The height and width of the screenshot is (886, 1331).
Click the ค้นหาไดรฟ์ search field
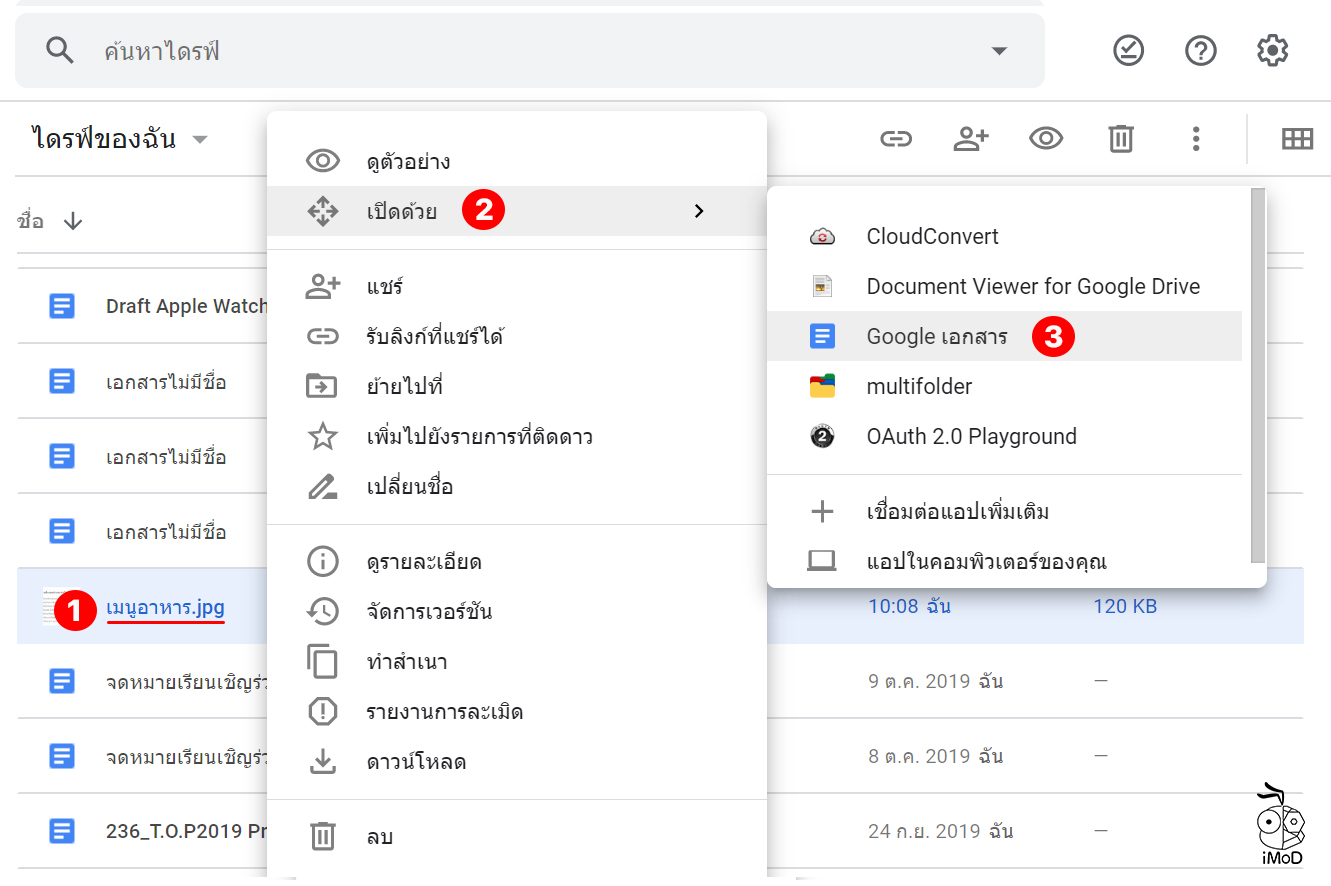coord(500,51)
